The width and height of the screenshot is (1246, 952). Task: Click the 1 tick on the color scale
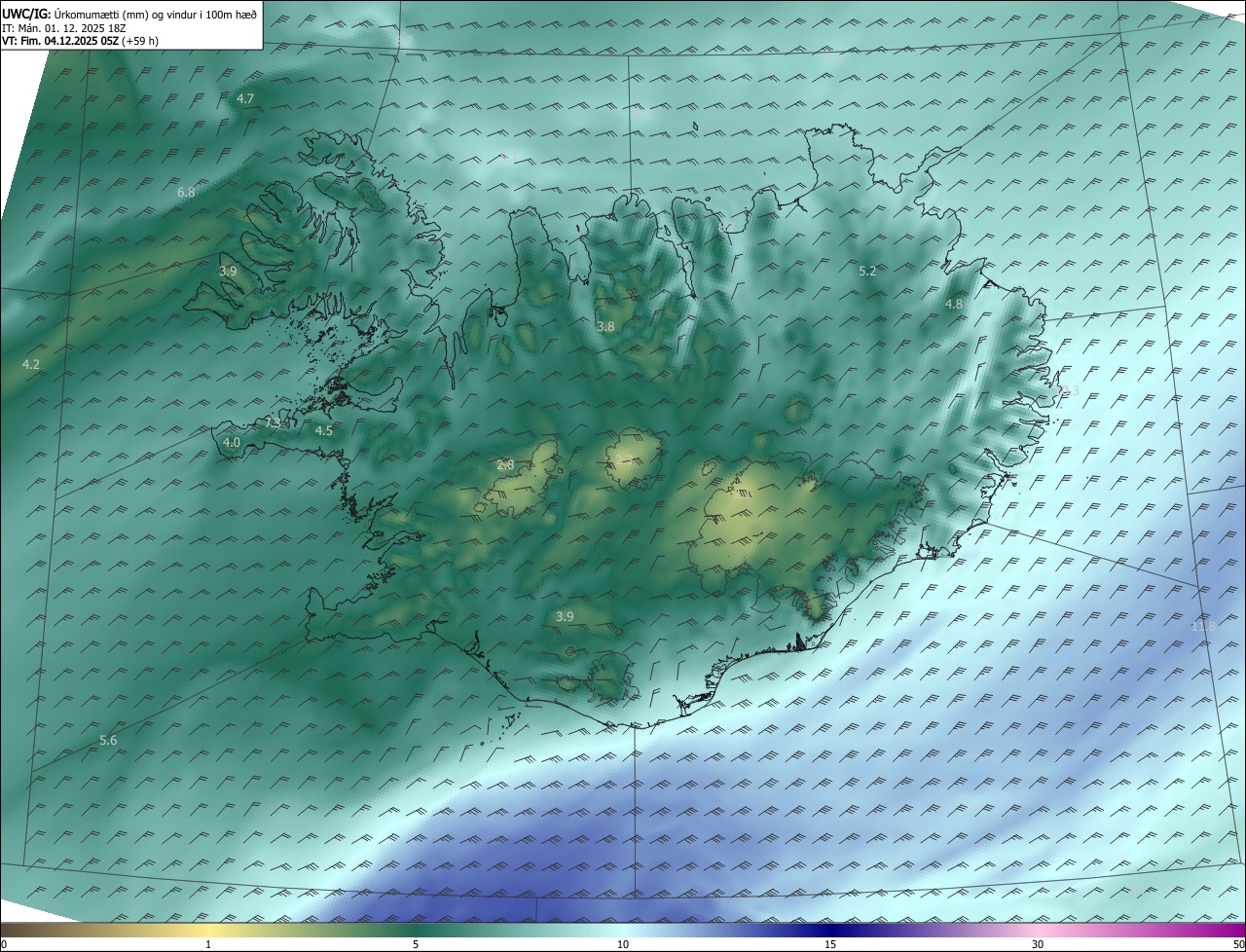(208, 944)
